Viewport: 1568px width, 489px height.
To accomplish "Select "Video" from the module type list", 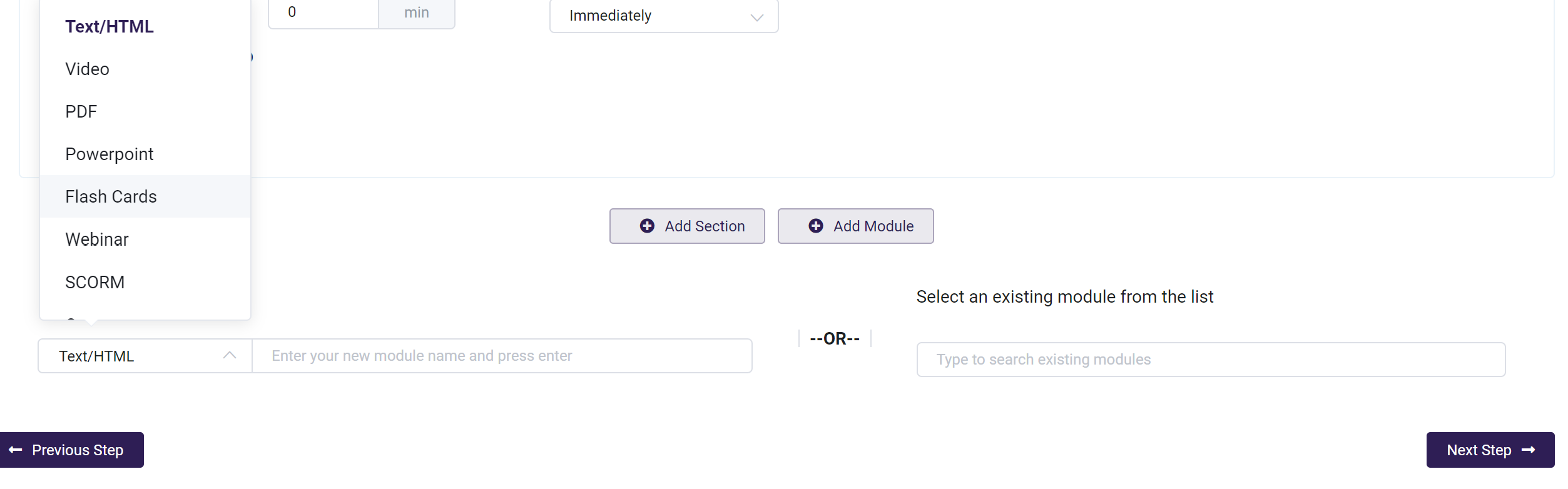I will tap(87, 69).
